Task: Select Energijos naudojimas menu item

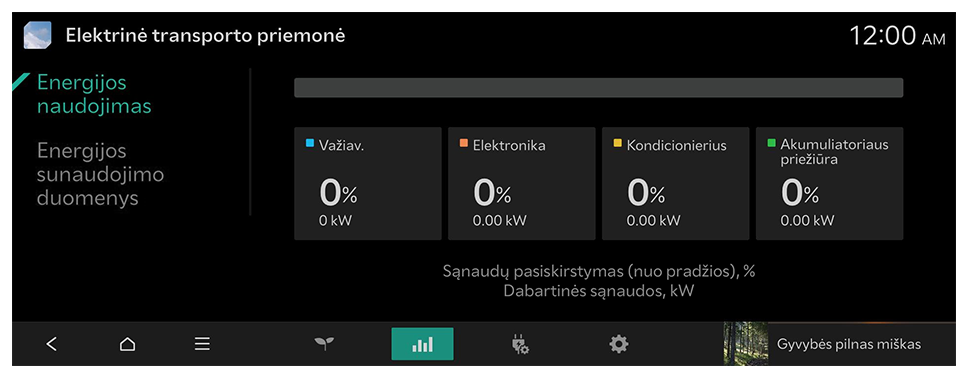Action: click(x=94, y=94)
